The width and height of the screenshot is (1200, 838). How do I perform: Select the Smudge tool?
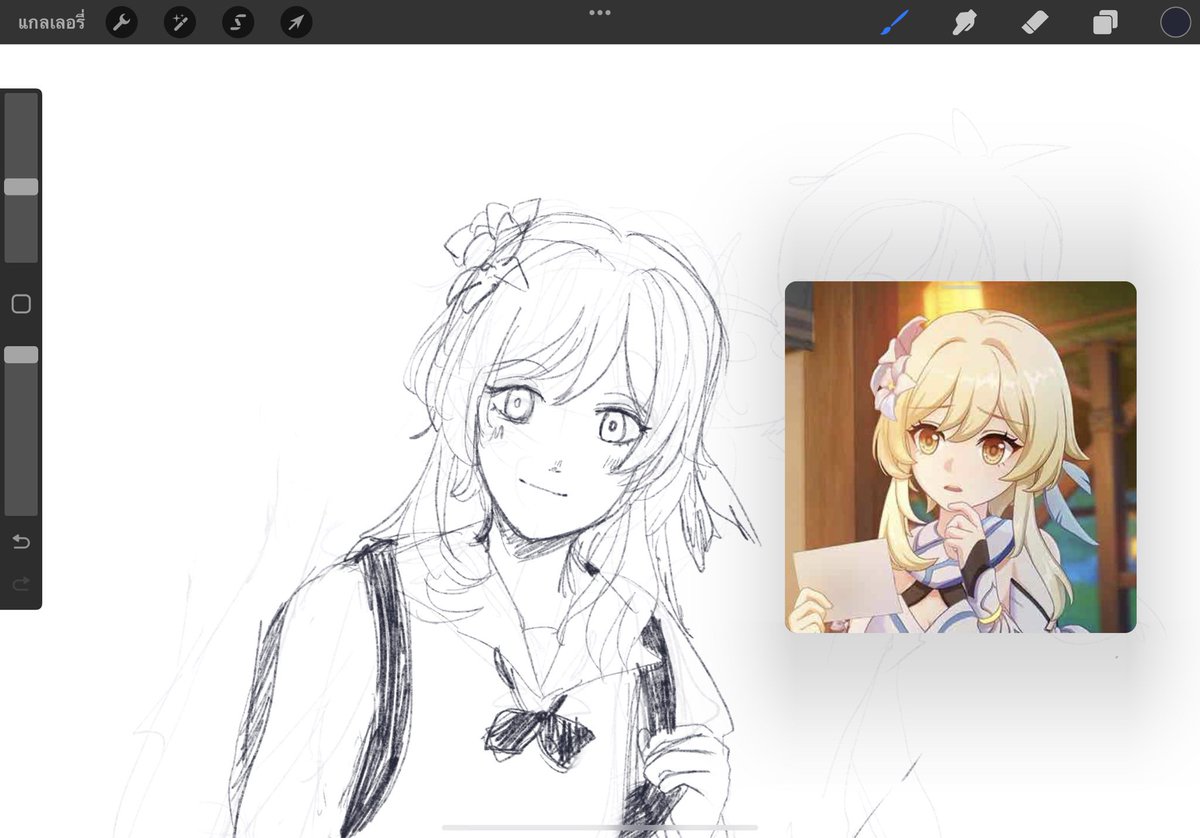pyautogui.click(x=964, y=22)
